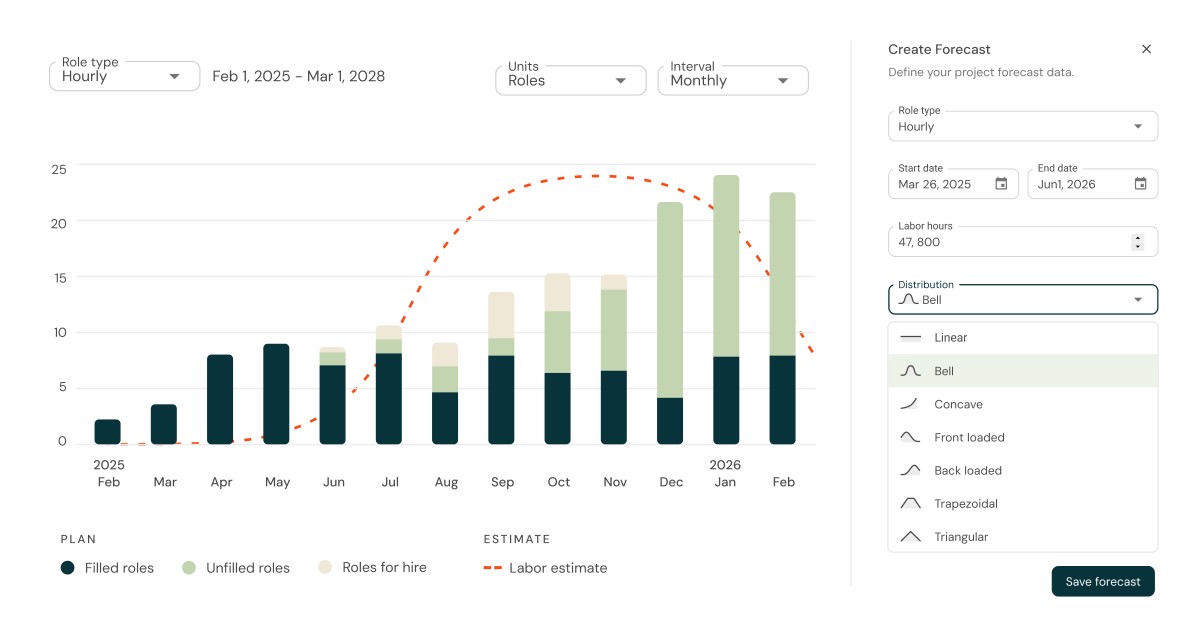1200x627 pixels.
Task: Select Trapezoidal distribution option
Action: tap(1023, 503)
